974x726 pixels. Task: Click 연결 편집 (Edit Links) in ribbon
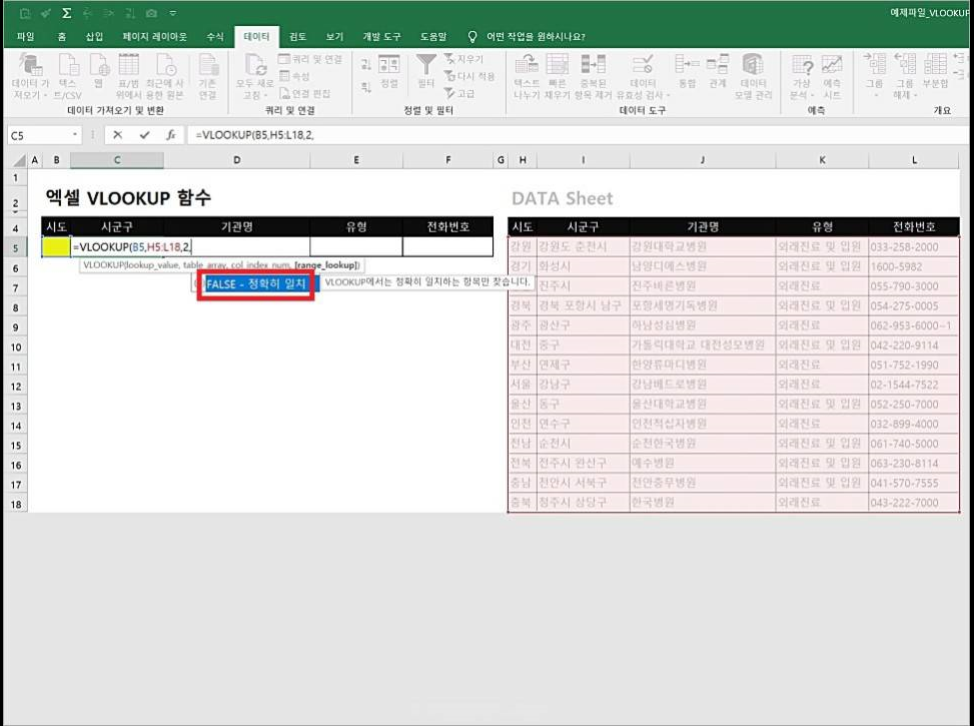pos(305,94)
